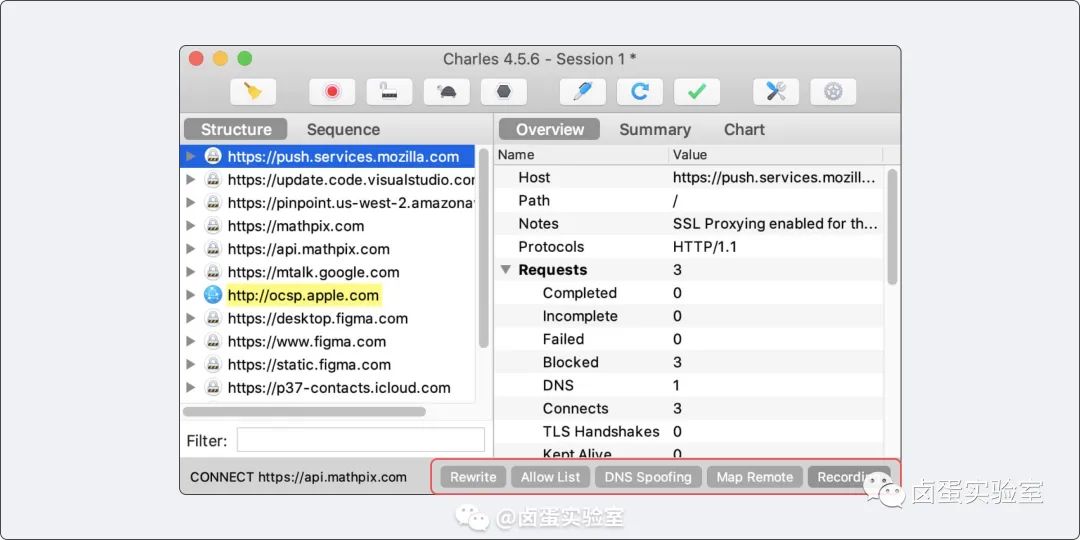Screen dimensions: 1080x540
Task: Select the https://static.figma.com row
Action: tap(328, 364)
